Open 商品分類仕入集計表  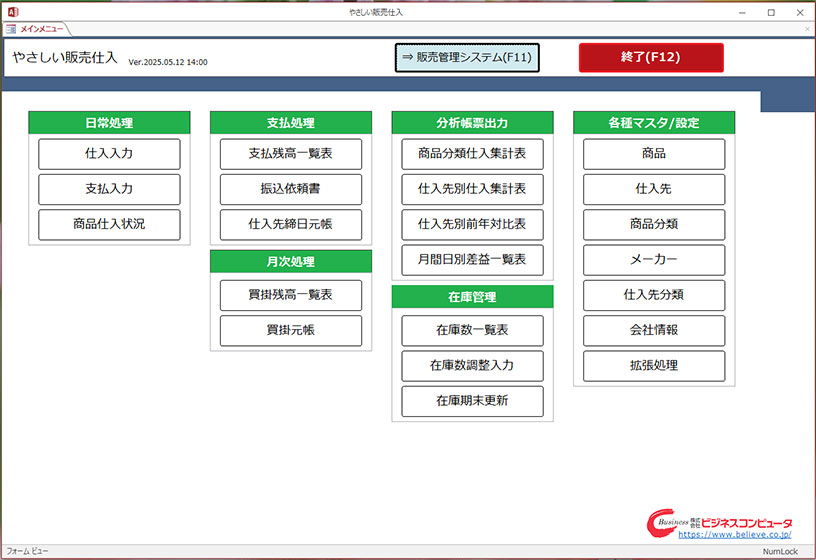point(472,154)
